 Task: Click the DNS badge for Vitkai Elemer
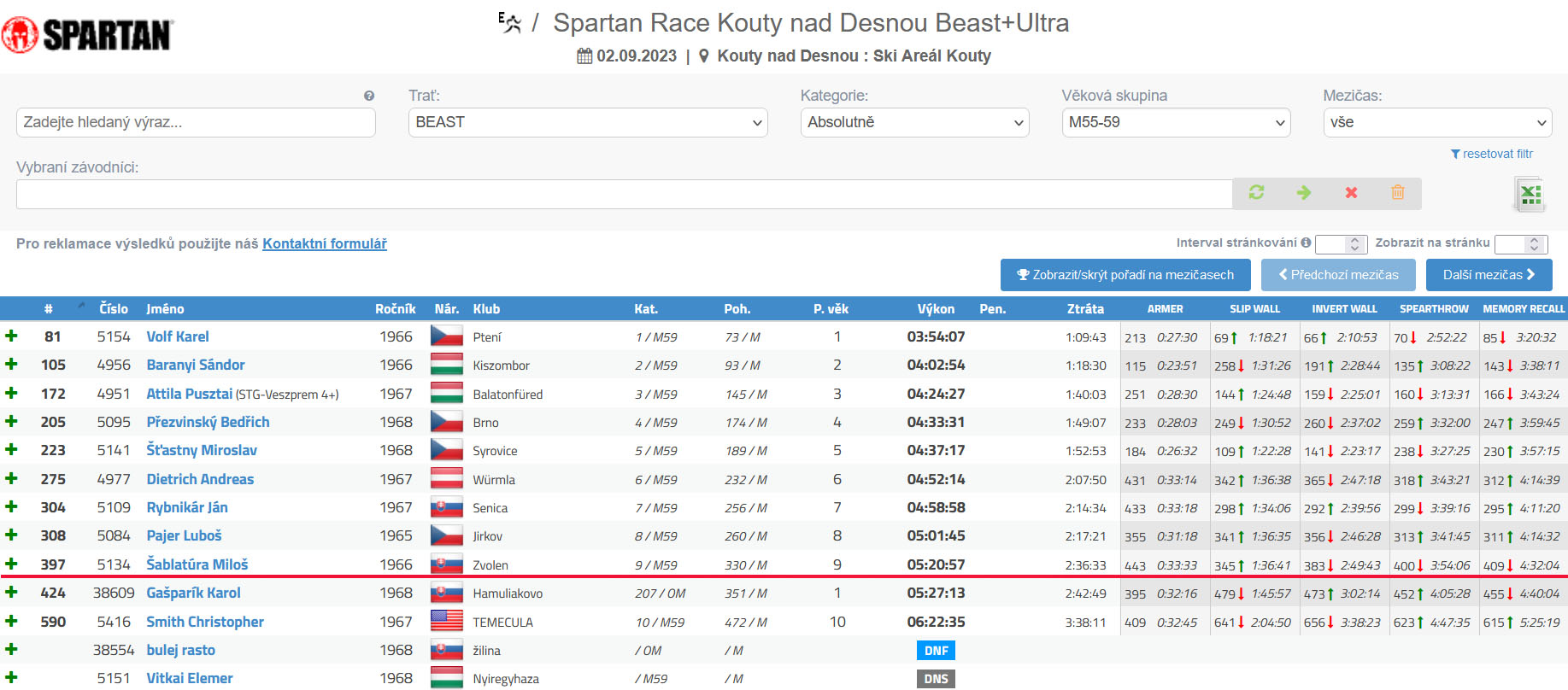[x=936, y=679]
